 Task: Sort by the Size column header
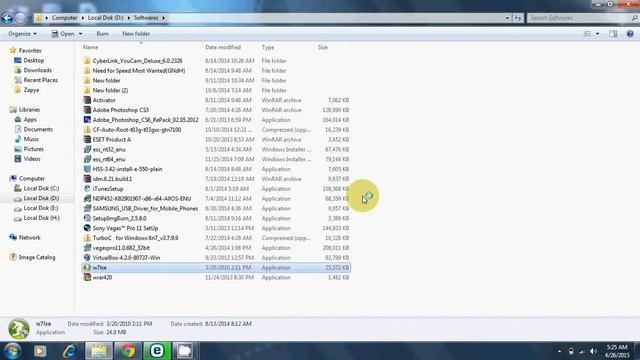tap(322, 47)
